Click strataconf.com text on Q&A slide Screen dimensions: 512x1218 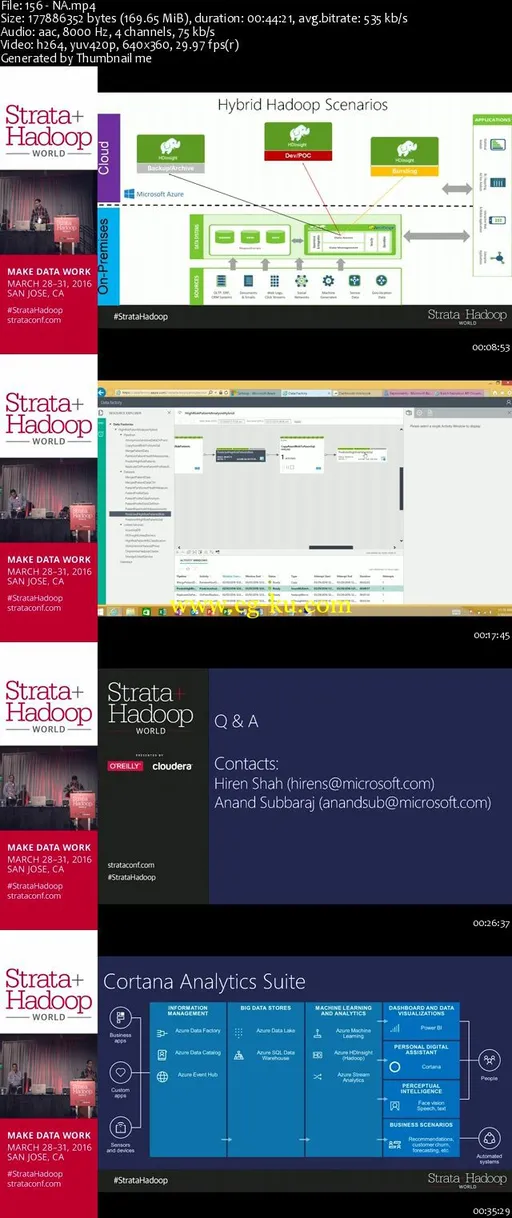click(130, 865)
